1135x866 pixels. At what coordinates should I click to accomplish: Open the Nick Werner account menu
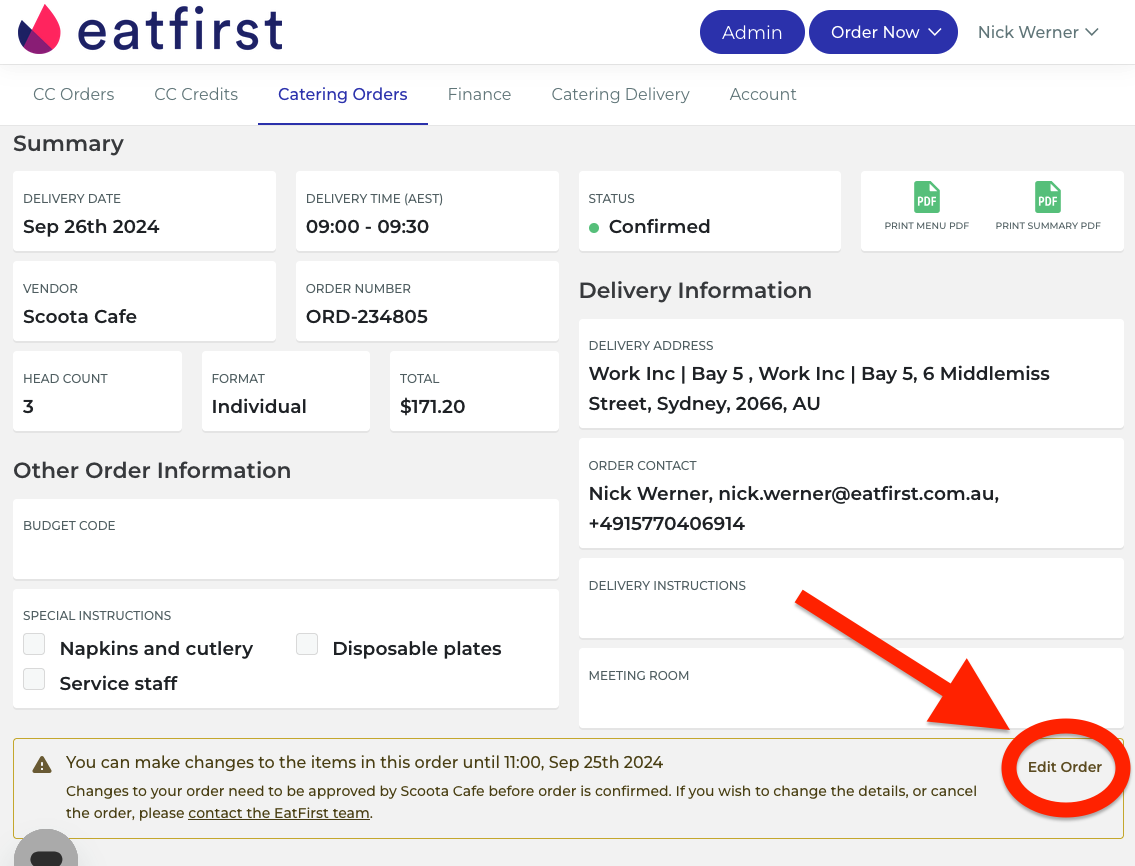pos(1038,32)
